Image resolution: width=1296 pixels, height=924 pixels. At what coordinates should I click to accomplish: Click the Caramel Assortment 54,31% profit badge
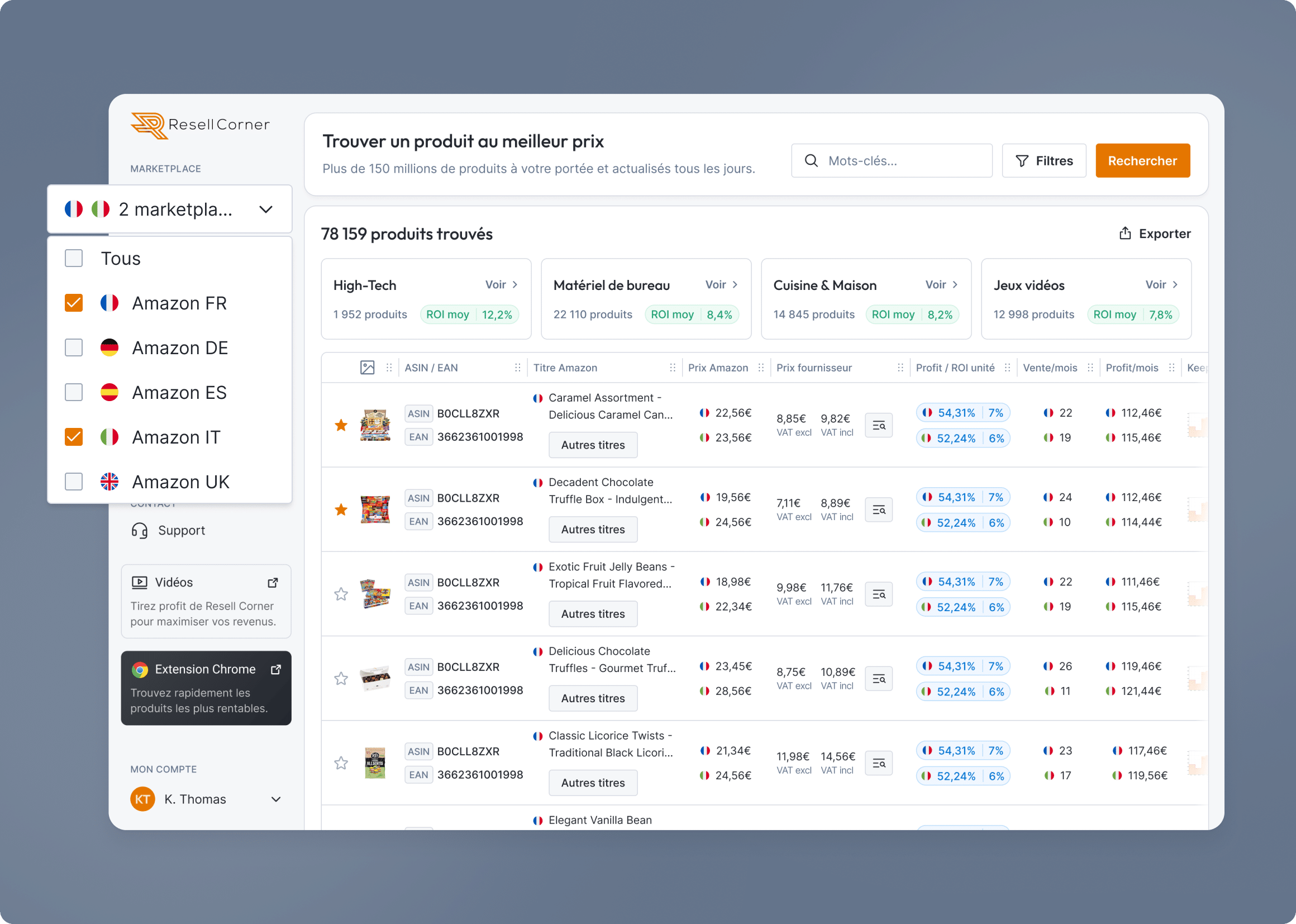(x=963, y=412)
